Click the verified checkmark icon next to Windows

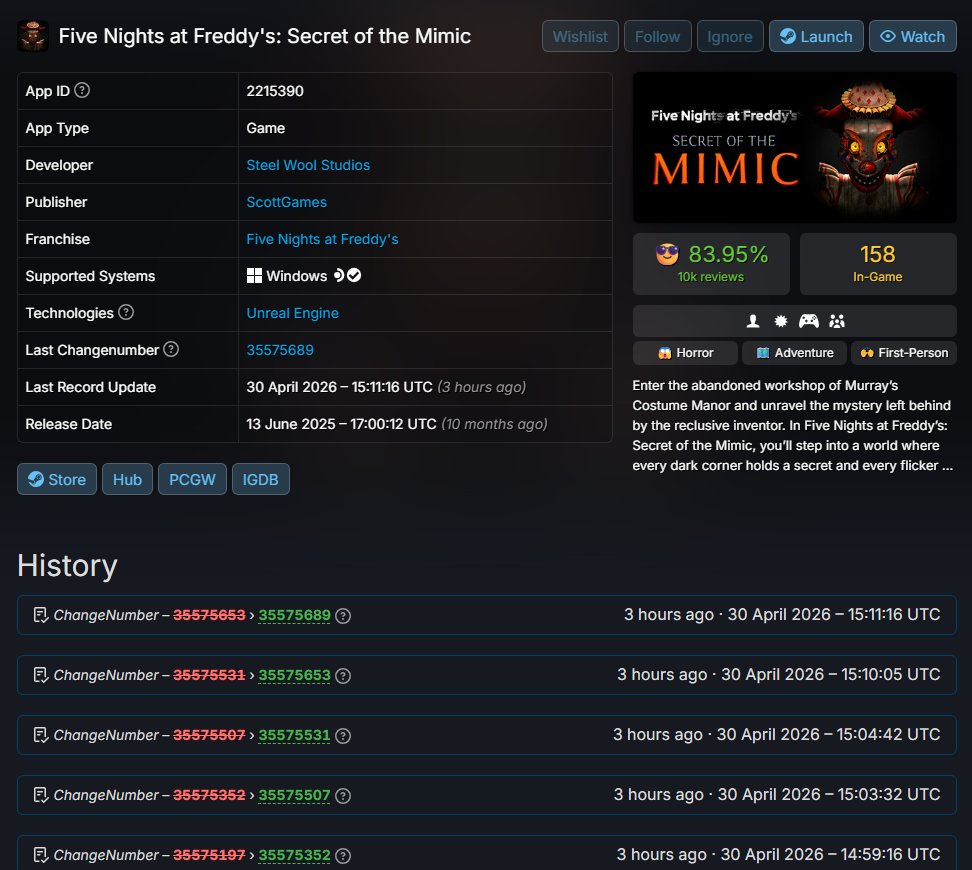pyautogui.click(x=354, y=275)
